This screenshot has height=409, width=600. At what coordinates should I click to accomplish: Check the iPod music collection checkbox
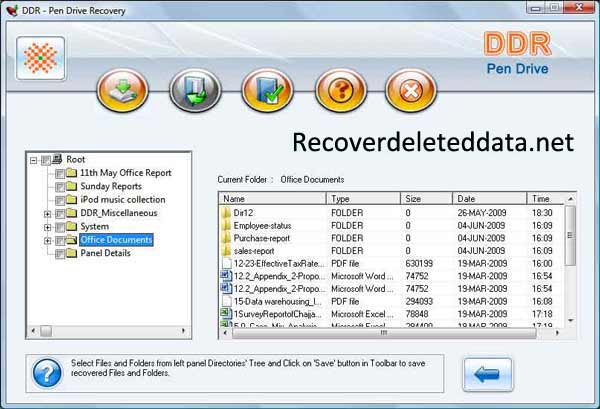pyautogui.click(x=60, y=200)
